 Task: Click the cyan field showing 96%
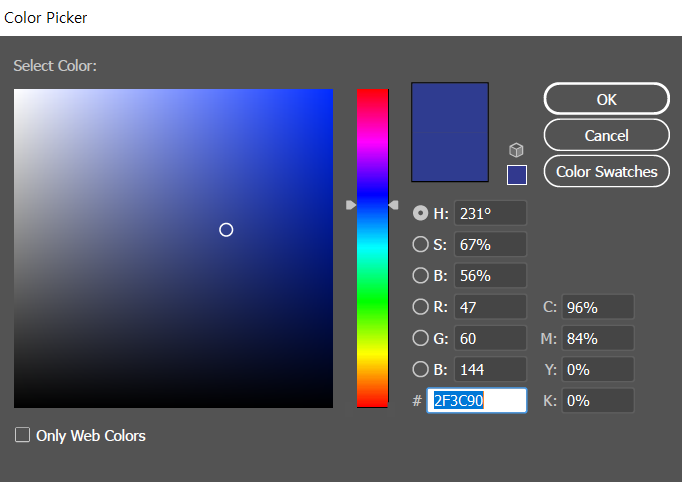point(598,307)
